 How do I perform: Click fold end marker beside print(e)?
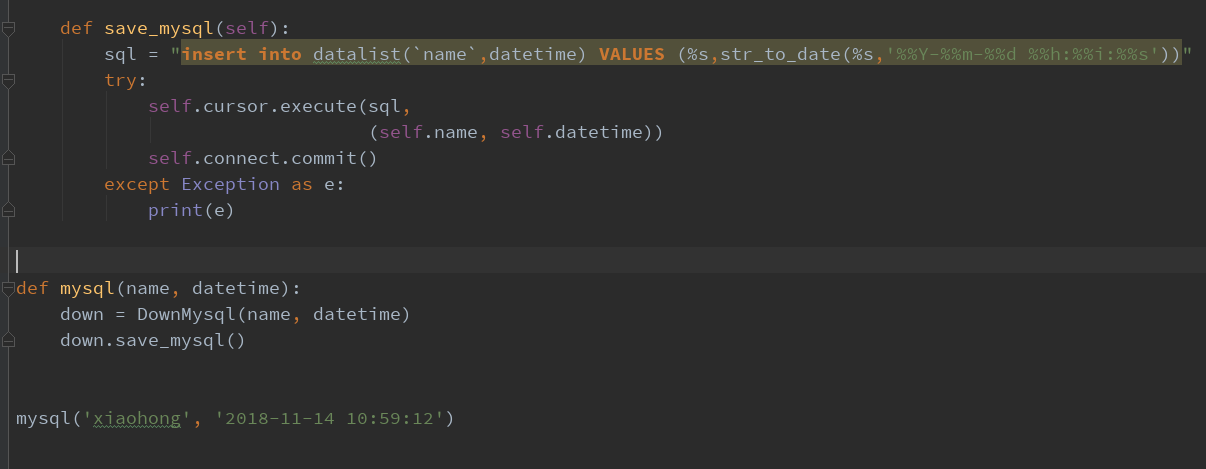9,211
